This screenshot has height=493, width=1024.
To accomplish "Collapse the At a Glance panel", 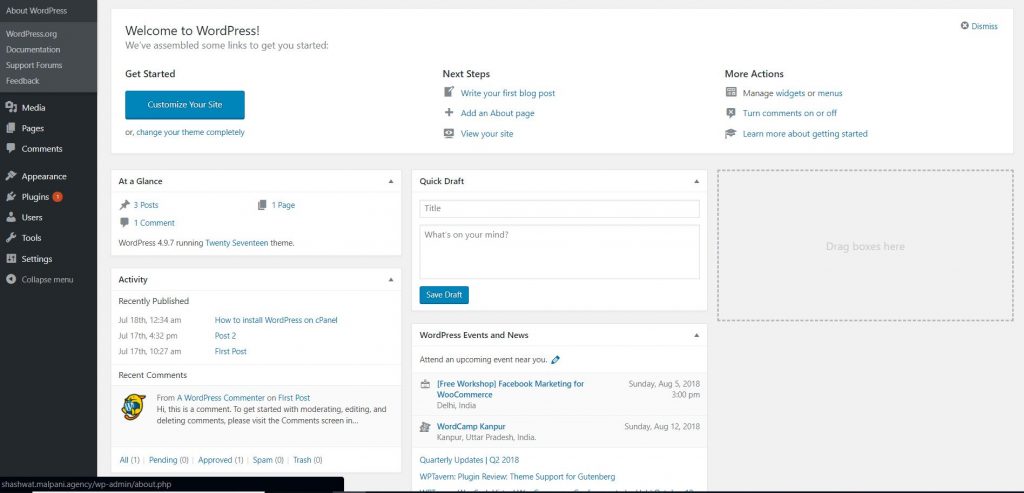I will coord(391,181).
